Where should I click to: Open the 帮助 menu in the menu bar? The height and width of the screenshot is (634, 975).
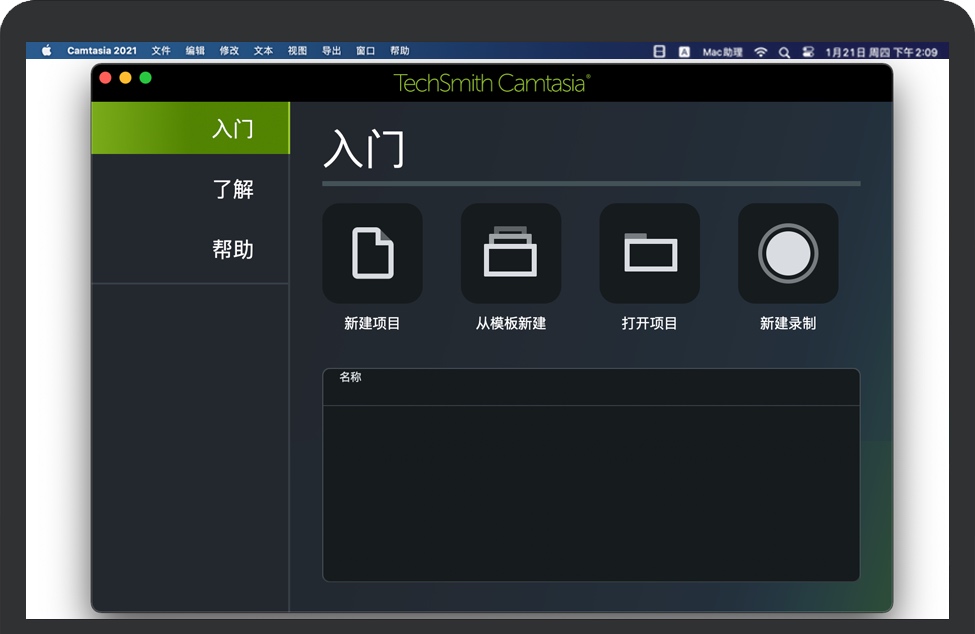click(x=400, y=51)
